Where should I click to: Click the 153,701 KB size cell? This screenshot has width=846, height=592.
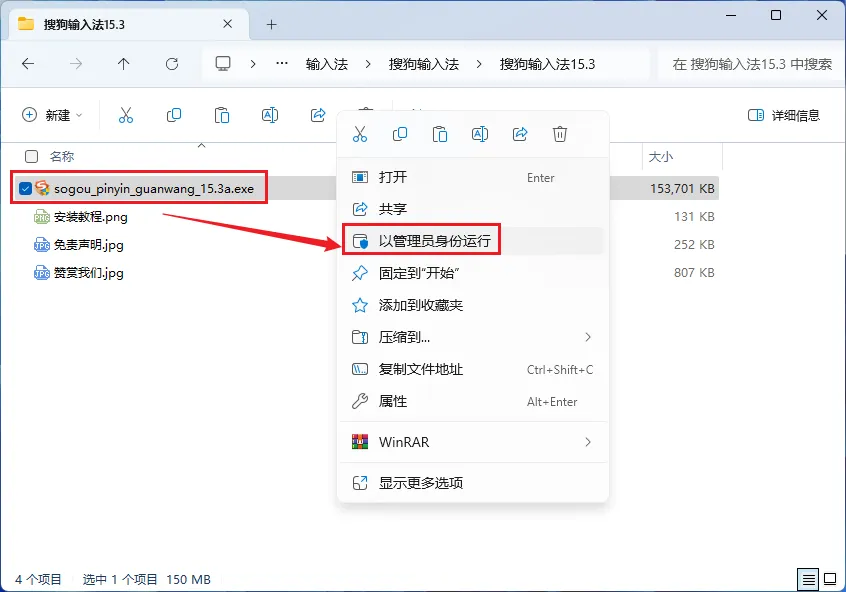click(682, 188)
